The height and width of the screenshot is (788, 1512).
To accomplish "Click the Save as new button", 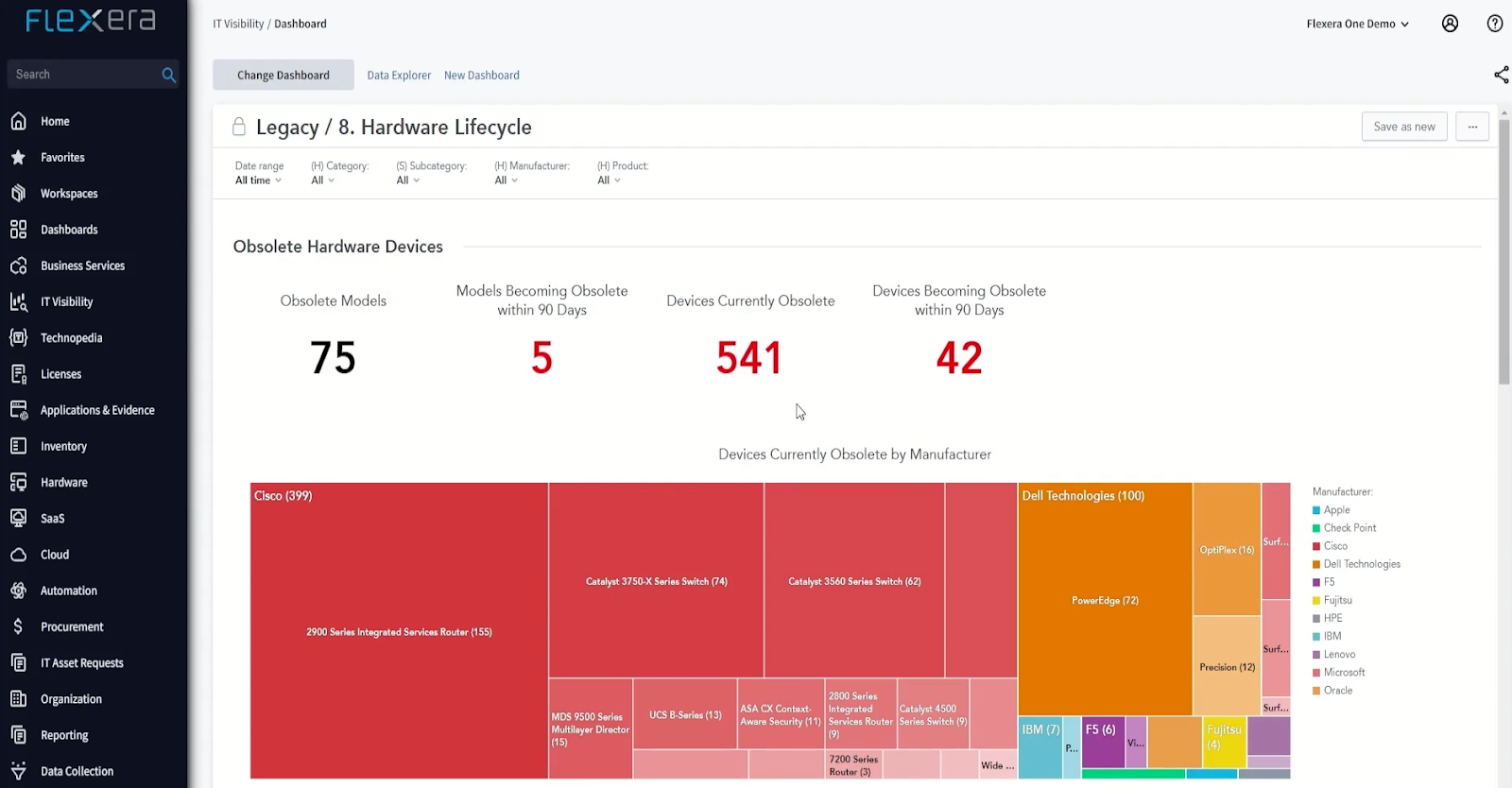I will tap(1403, 127).
